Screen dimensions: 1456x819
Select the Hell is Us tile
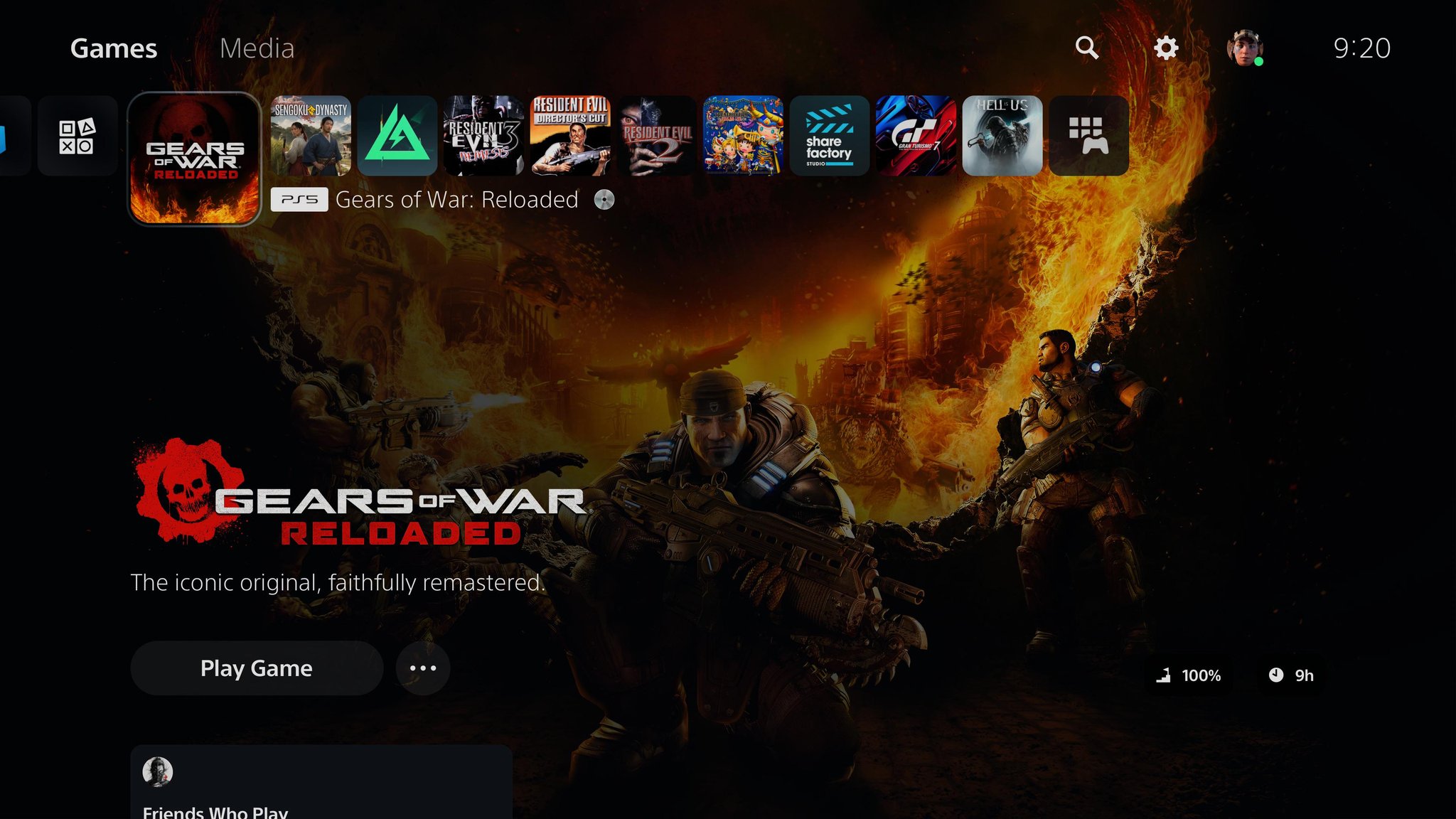[x=1002, y=136]
